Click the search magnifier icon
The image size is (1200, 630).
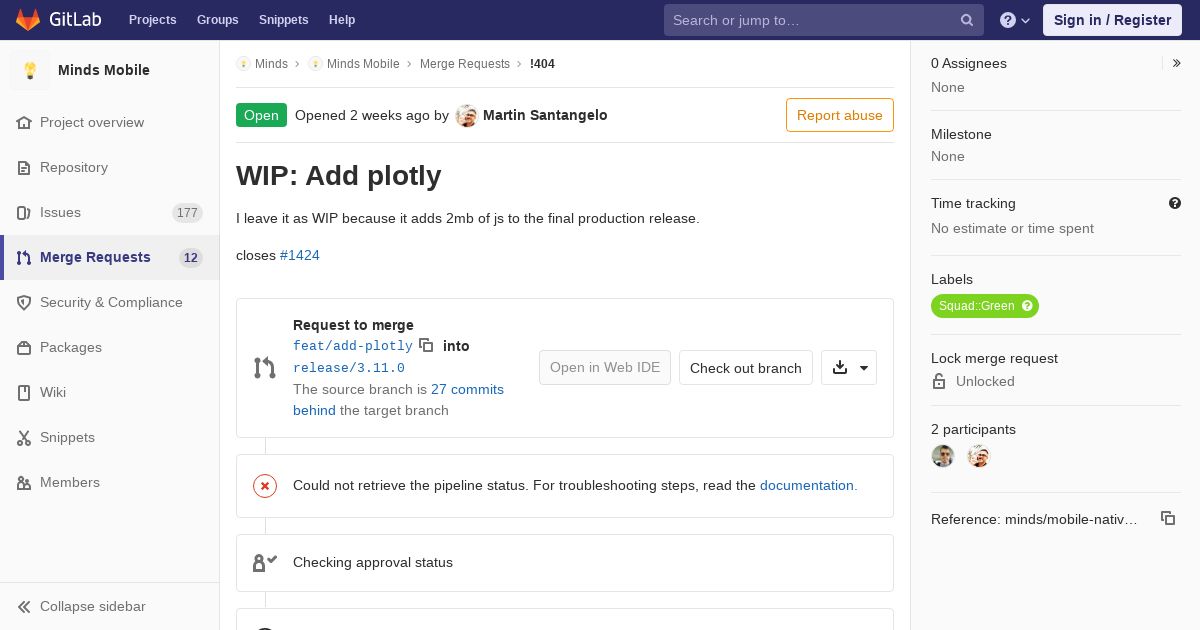[x=967, y=20]
